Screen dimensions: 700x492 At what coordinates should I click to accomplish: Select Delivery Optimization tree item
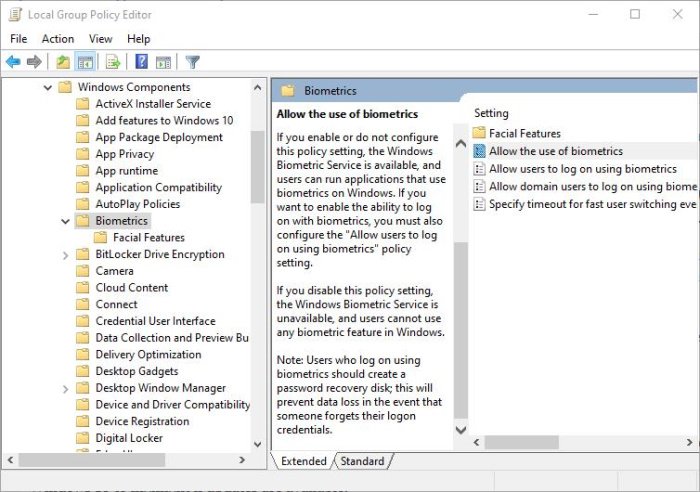(x=148, y=354)
